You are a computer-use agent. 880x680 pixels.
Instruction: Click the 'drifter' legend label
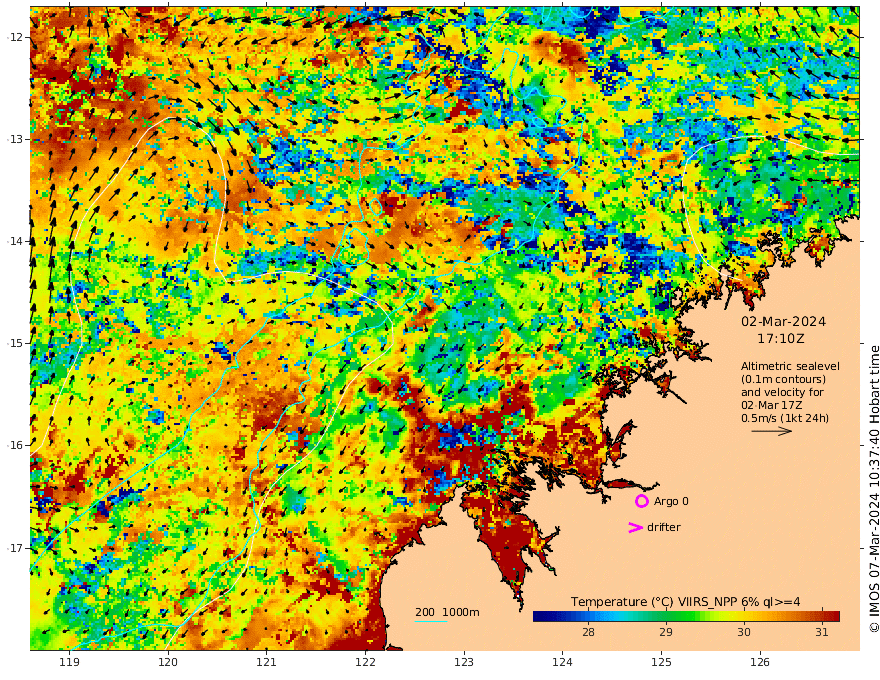click(664, 527)
